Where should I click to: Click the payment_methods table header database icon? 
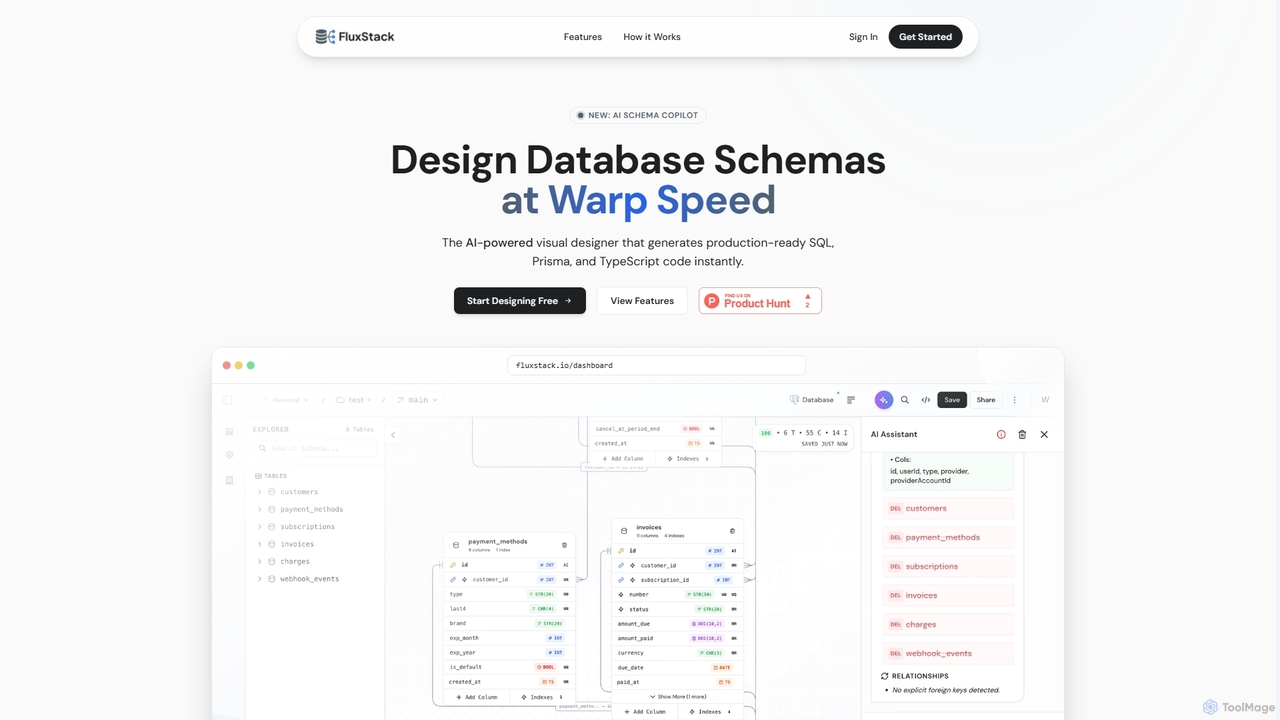[x=456, y=545]
